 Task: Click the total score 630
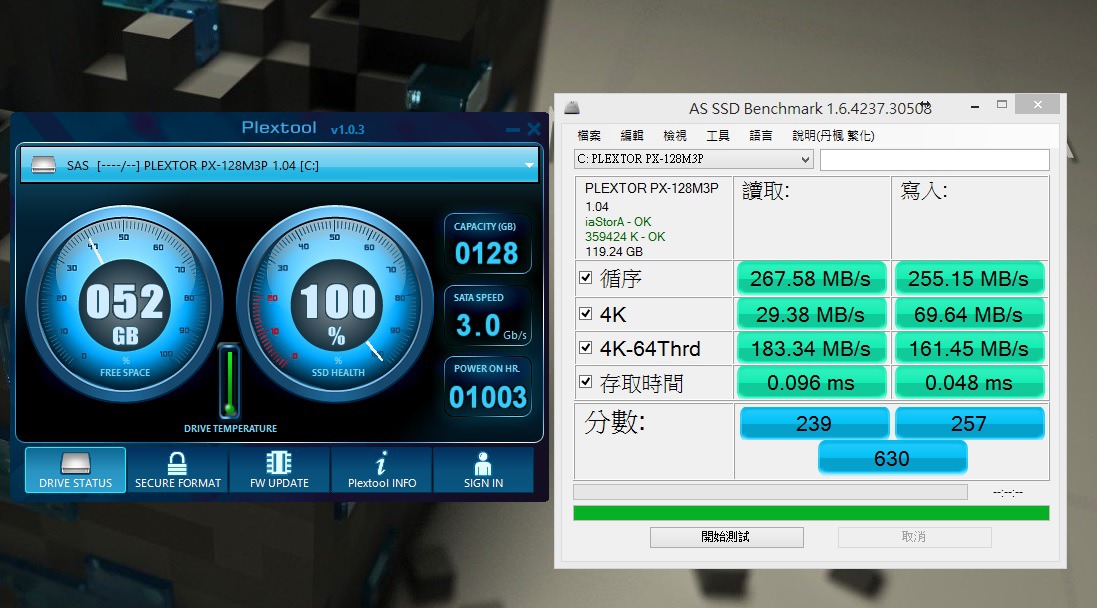[893, 458]
